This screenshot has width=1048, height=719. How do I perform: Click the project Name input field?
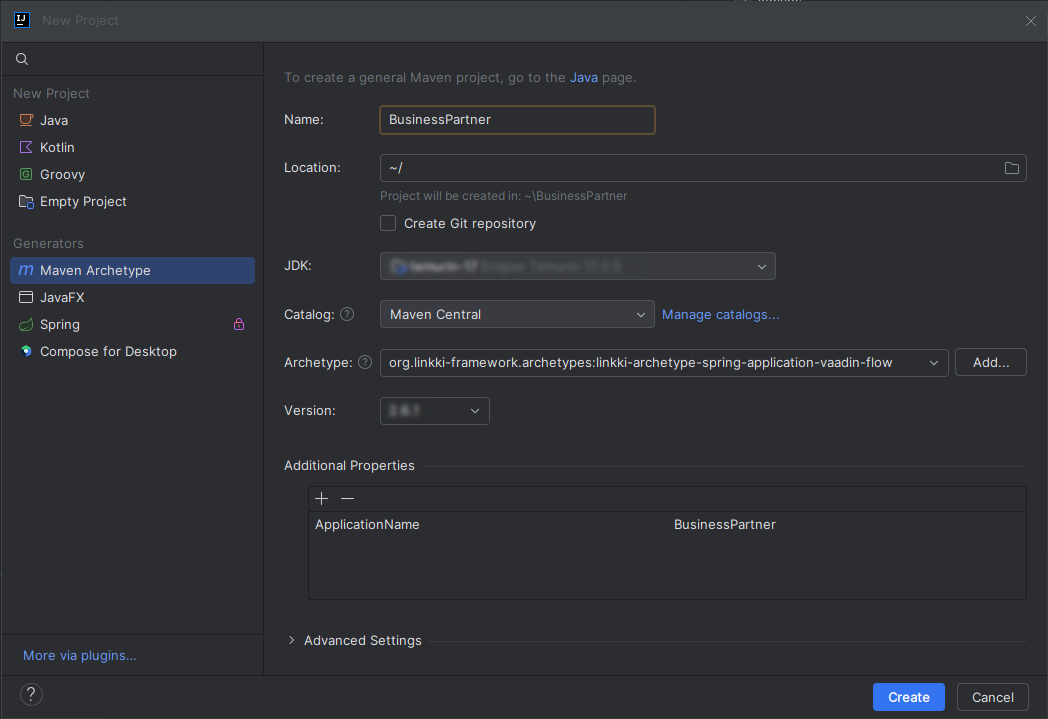point(517,119)
